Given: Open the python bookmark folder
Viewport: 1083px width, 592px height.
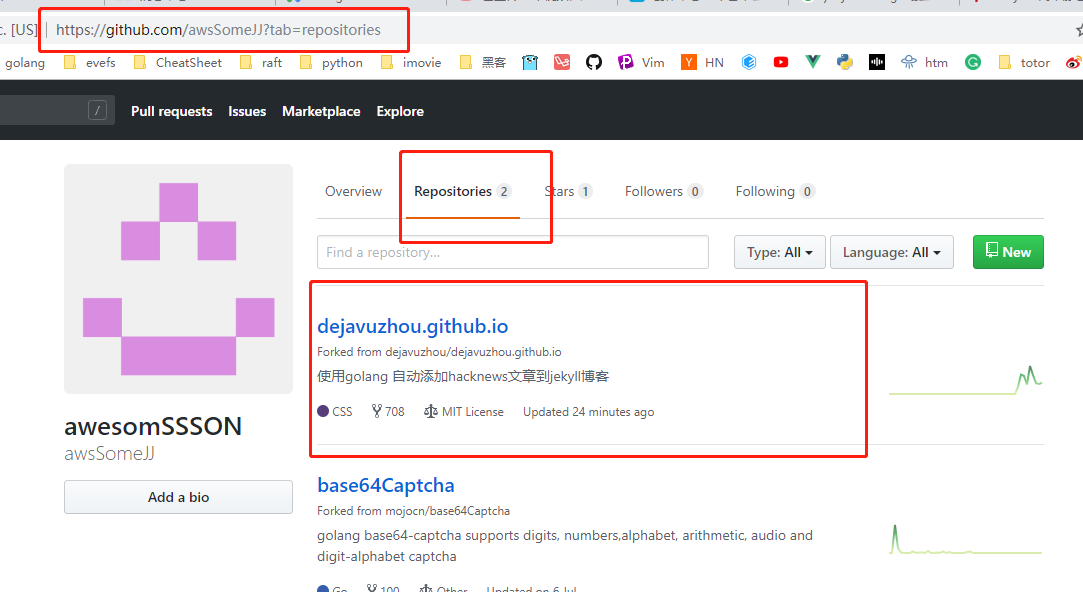Looking at the screenshot, I should pyautogui.click(x=331, y=63).
